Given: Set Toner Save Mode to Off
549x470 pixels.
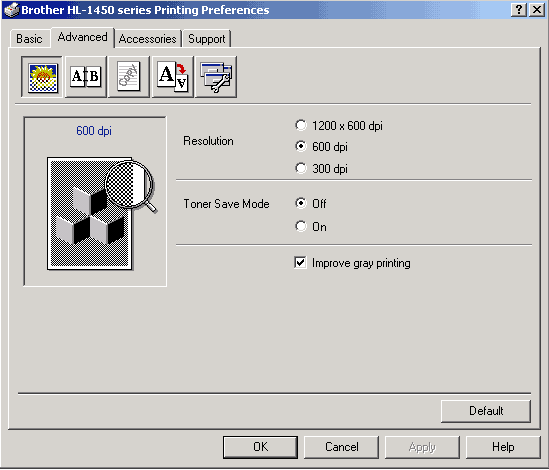Looking at the screenshot, I should (x=311, y=203).
